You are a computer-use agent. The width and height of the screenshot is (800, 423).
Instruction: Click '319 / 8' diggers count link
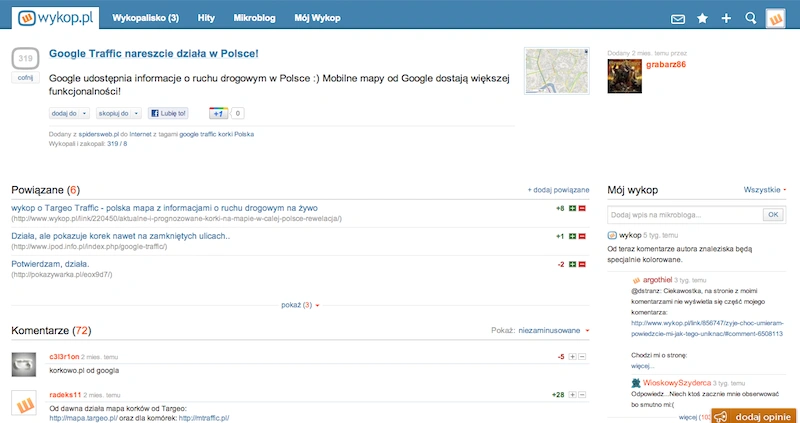[117, 144]
